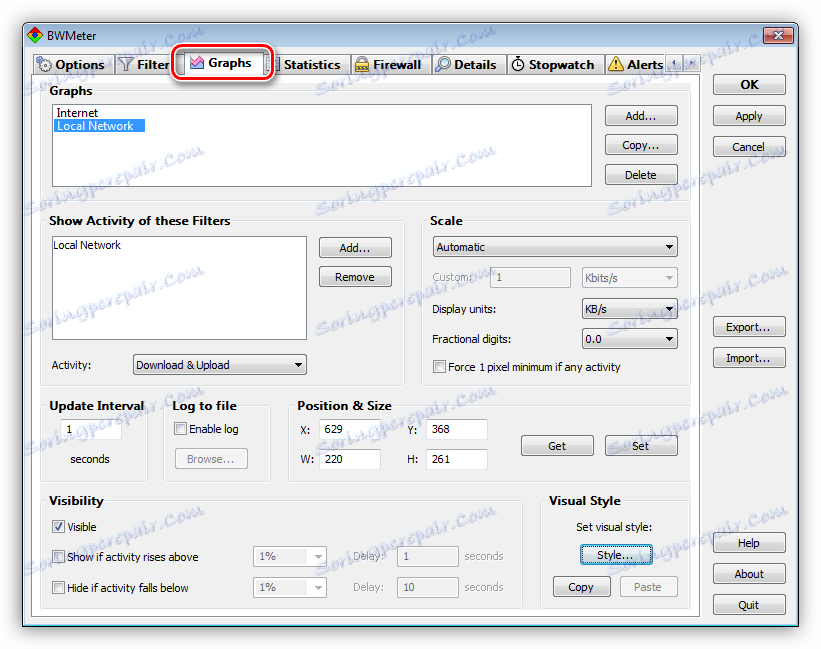Viewport: 821px width, 649px height.
Task: Quit BWMeter with the Quit button
Action: (x=749, y=605)
